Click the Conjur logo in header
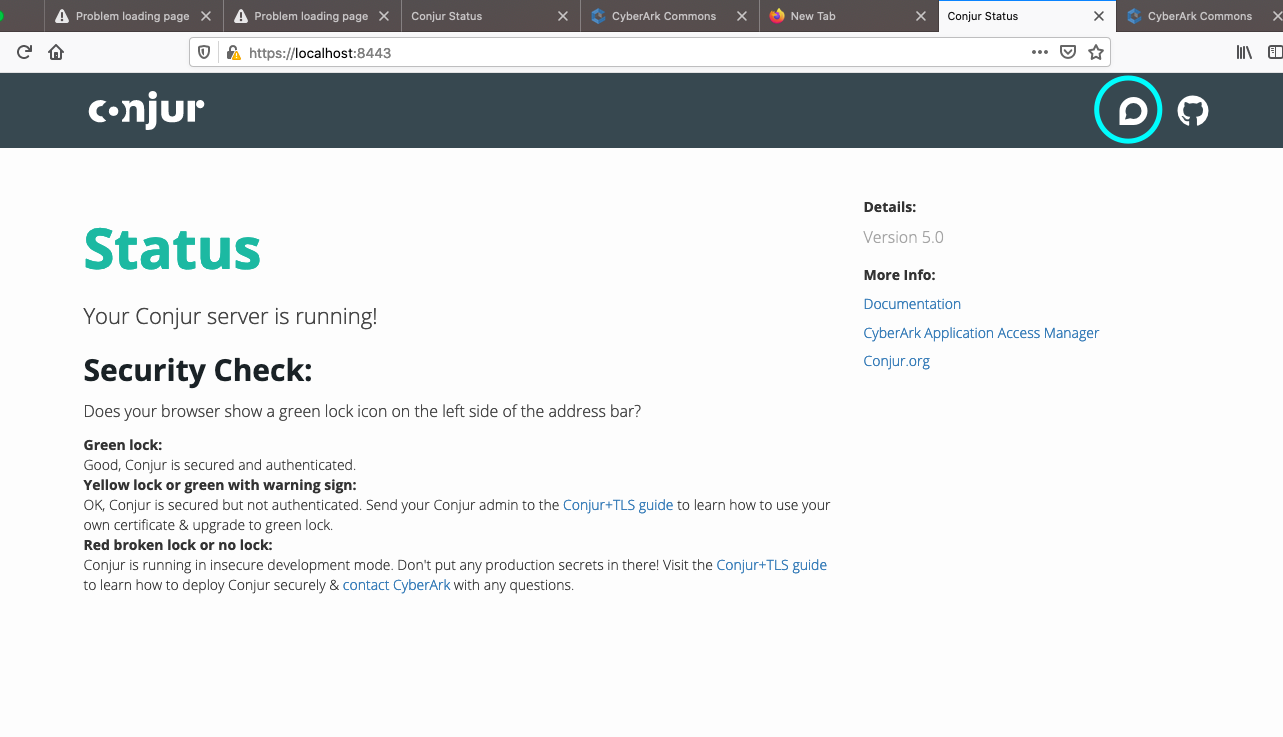The width and height of the screenshot is (1283, 737). 146,110
